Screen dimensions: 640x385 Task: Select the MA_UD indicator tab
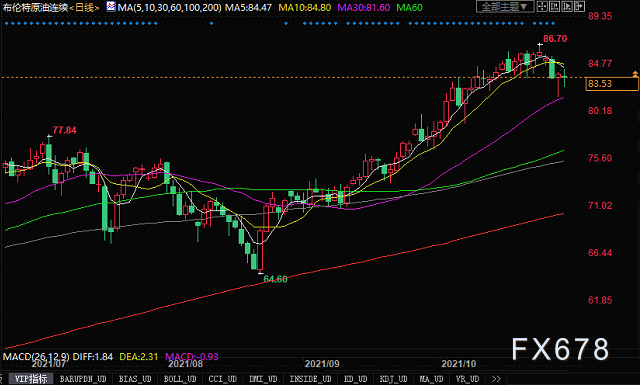pos(431,379)
